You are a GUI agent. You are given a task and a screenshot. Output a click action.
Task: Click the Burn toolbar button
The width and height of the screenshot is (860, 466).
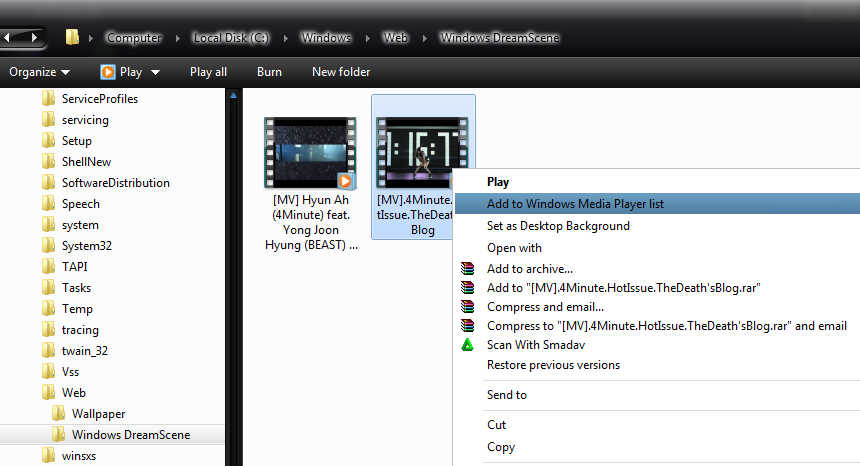[x=269, y=72]
